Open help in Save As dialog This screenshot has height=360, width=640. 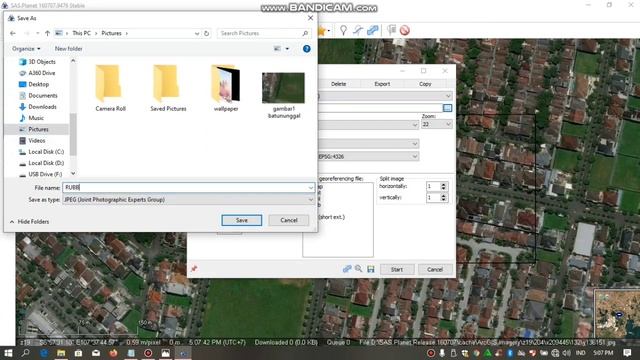click(x=307, y=49)
